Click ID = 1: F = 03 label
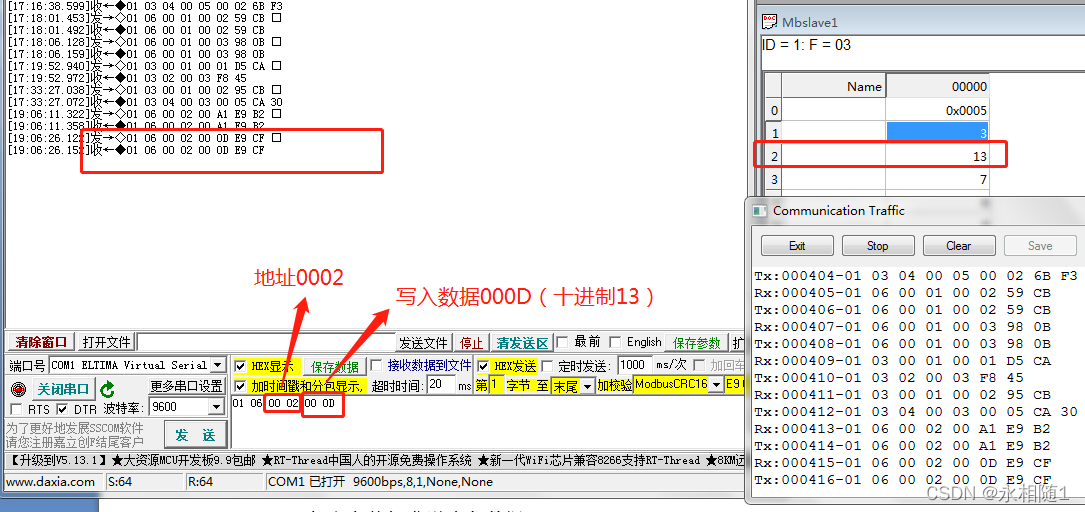This screenshot has height=512, width=1085. (x=806, y=45)
